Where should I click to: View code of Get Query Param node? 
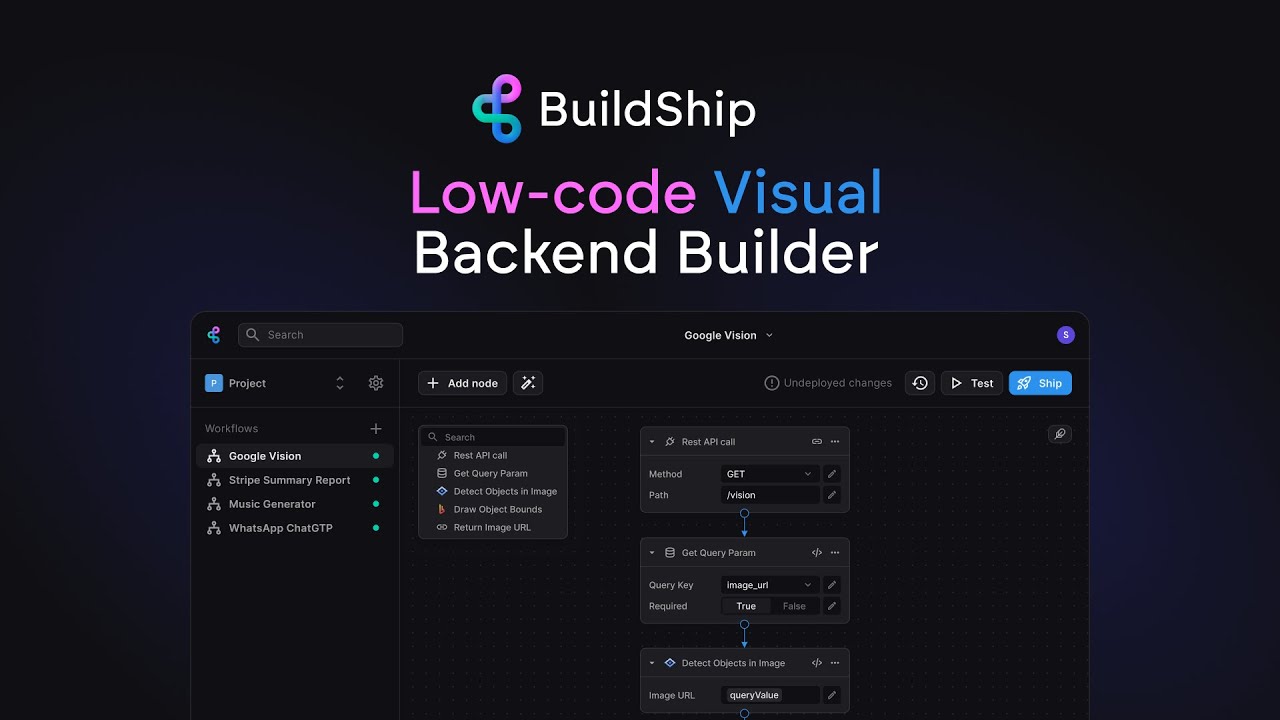[817, 553]
